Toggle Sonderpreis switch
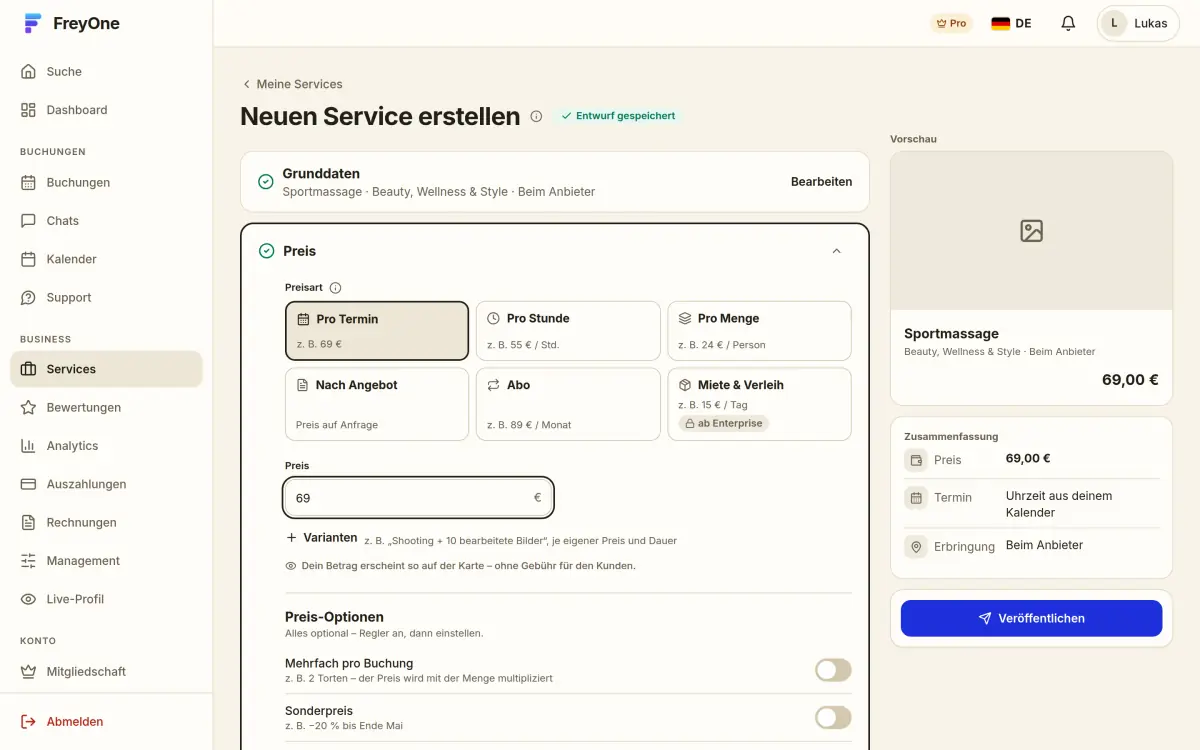Image resolution: width=1200 pixels, height=750 pixels. [x=833, y=717]
